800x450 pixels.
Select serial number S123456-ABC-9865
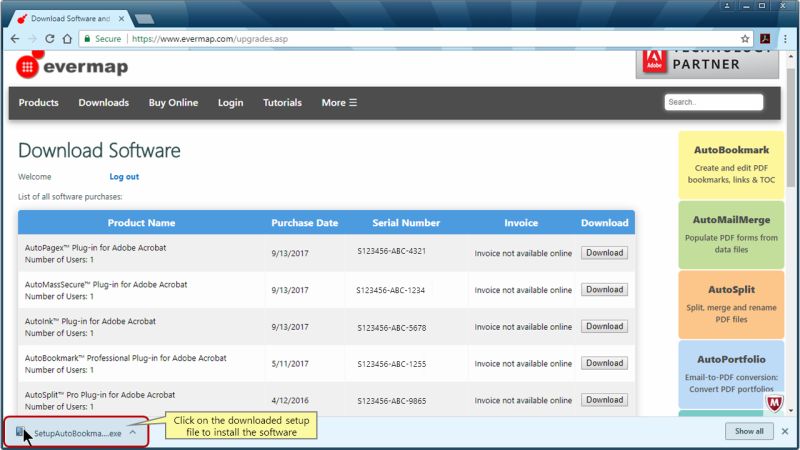click(391, 401)
